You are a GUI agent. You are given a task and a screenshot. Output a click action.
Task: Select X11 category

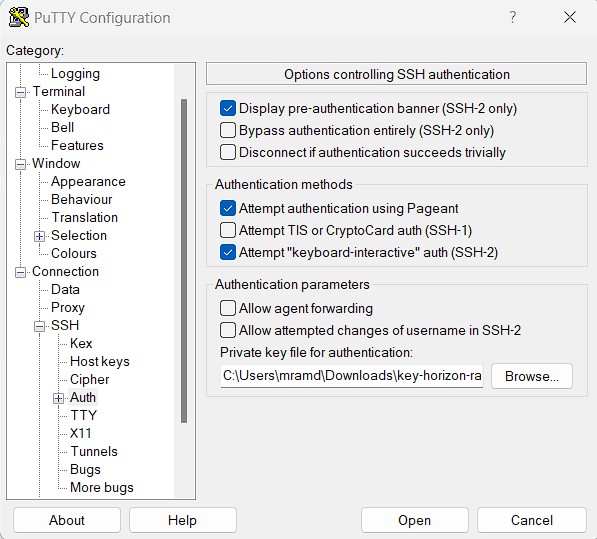(x=81, y=433)
